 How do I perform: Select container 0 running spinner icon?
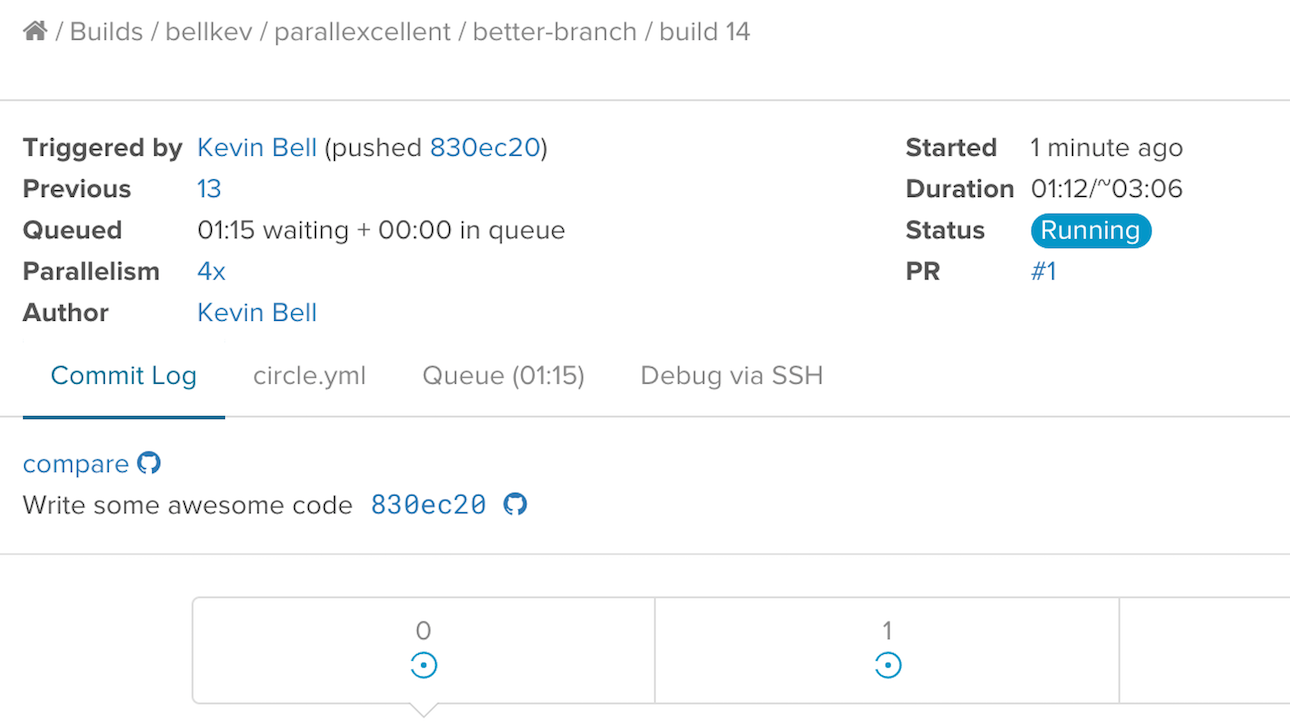point(424,665)
